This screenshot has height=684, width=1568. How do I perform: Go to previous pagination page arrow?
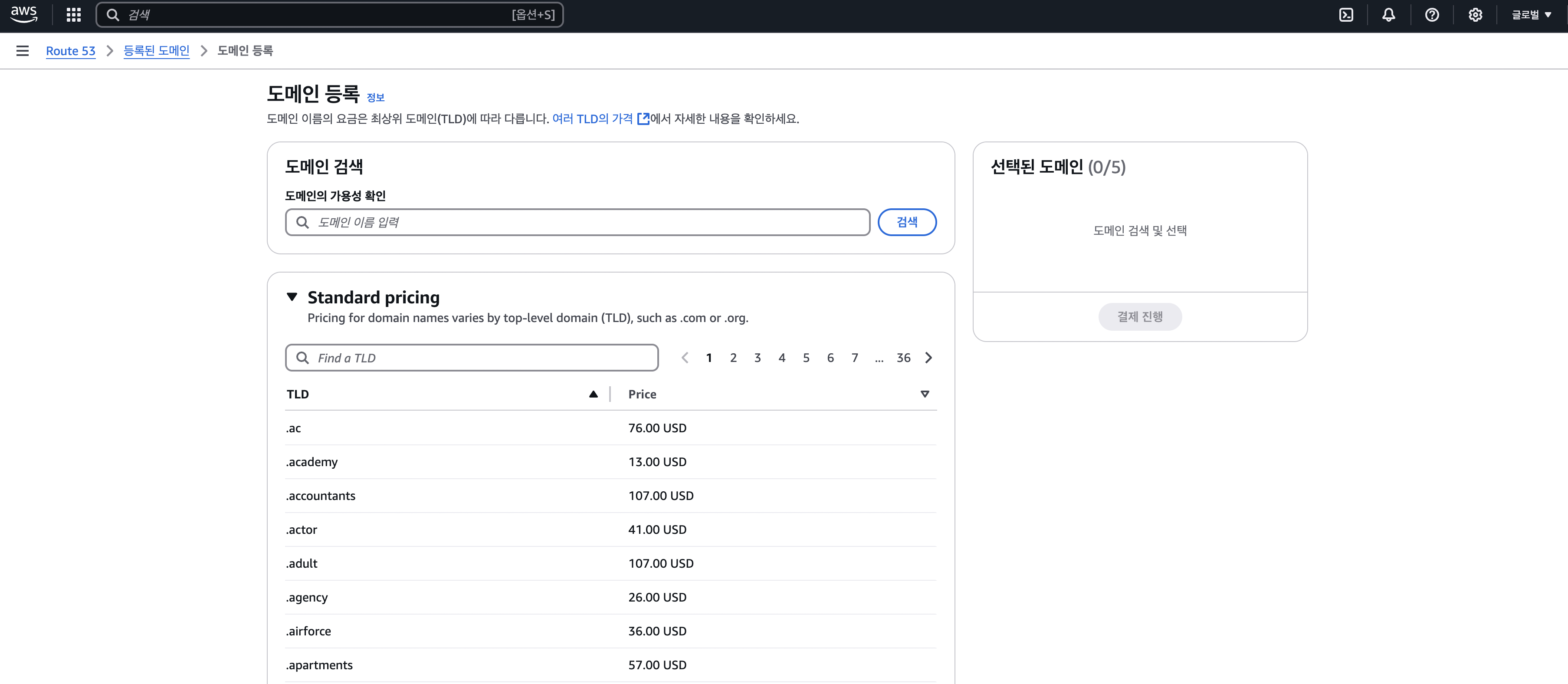coord(685,358)
